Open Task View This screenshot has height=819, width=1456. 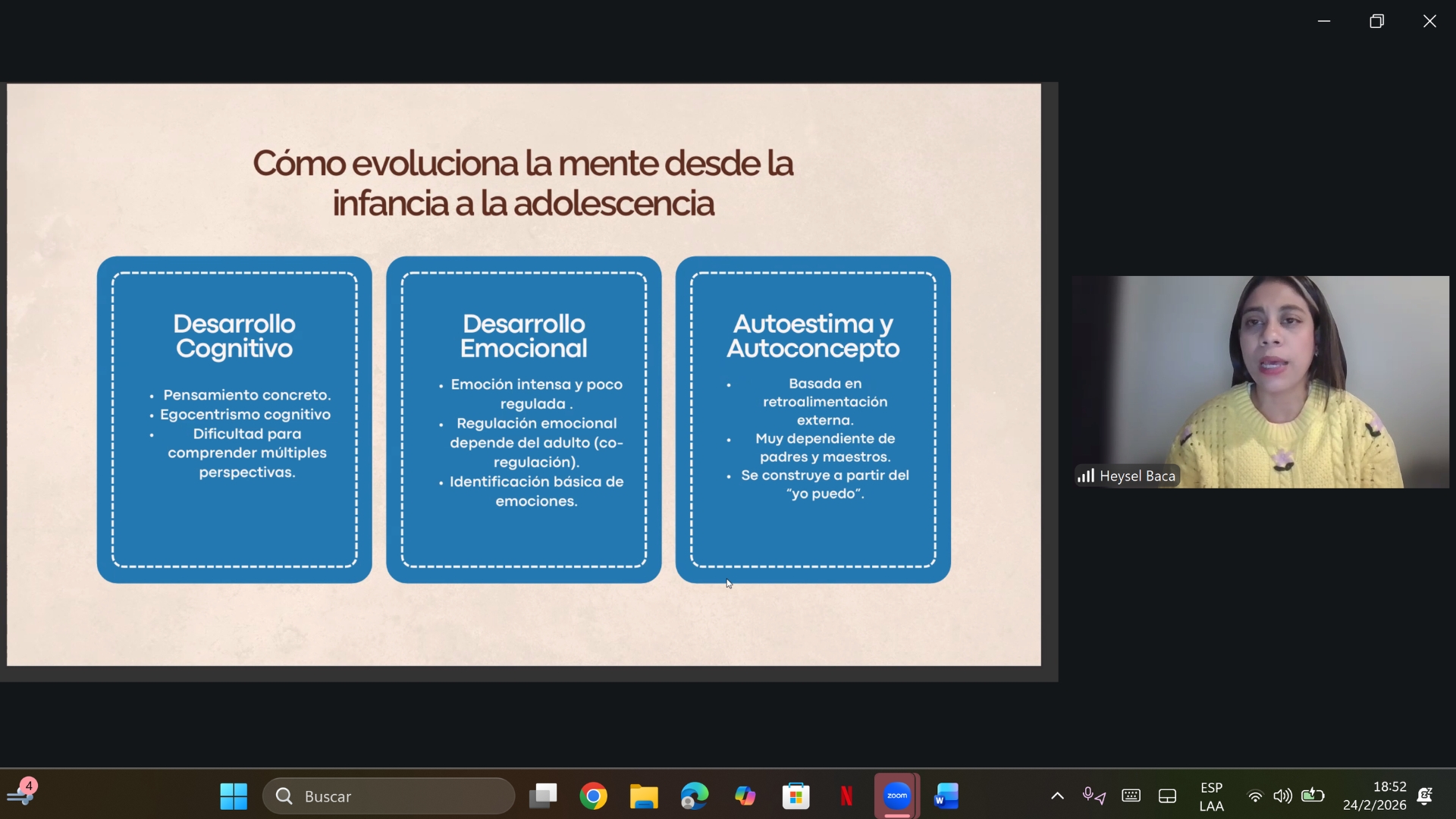[542, 796]
